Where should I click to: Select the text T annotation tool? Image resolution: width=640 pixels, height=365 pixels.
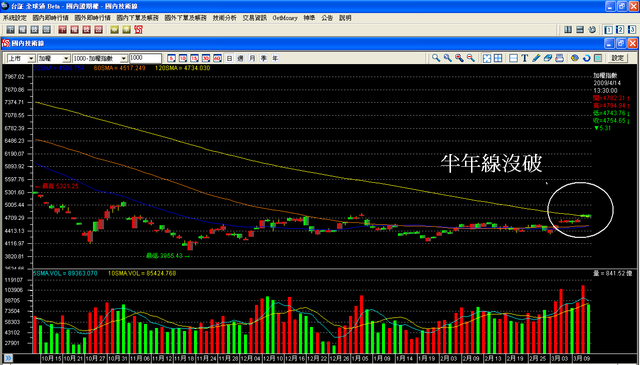tap(524, 58)
